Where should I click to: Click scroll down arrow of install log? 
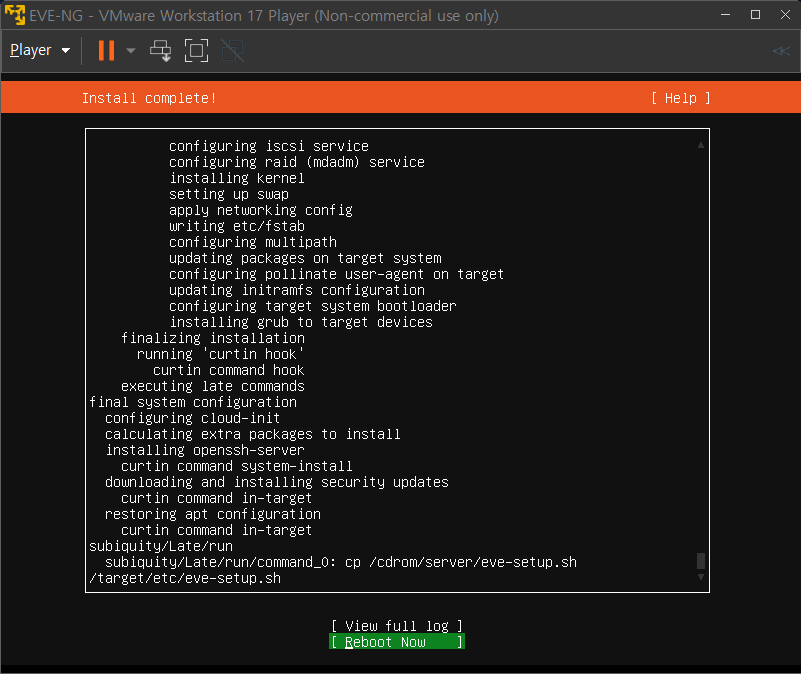point(701,577)
